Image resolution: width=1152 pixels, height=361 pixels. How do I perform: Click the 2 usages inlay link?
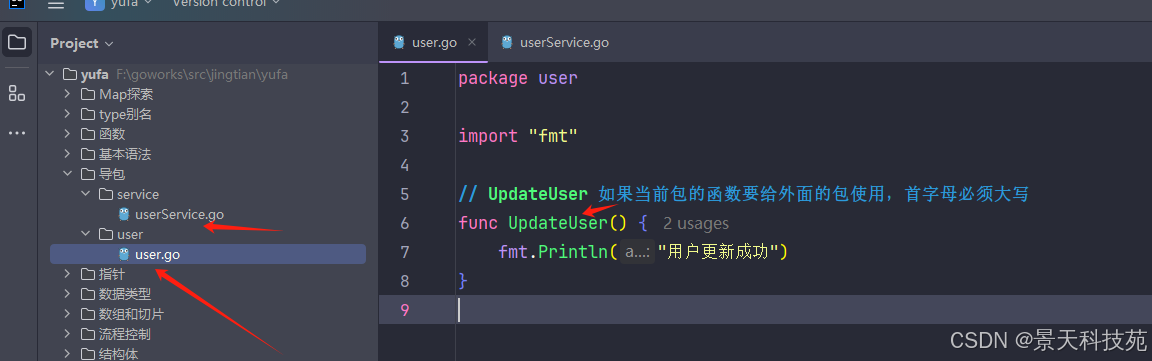pos(696,223)
